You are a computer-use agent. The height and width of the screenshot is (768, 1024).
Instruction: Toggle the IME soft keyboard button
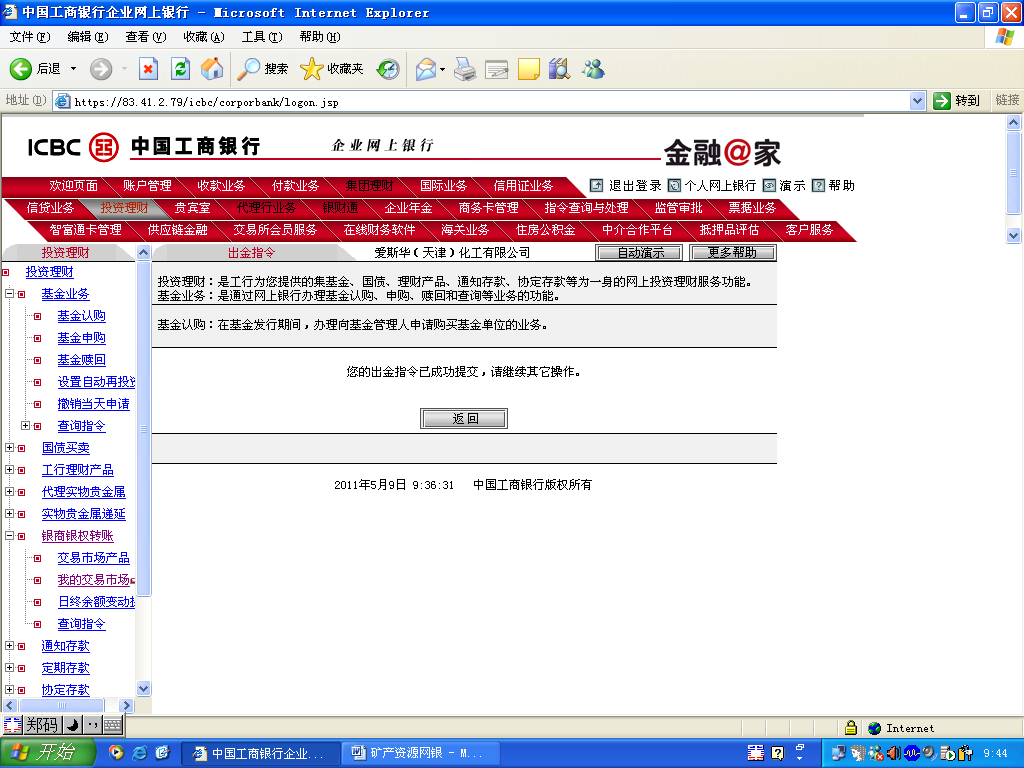click(113, 724)
